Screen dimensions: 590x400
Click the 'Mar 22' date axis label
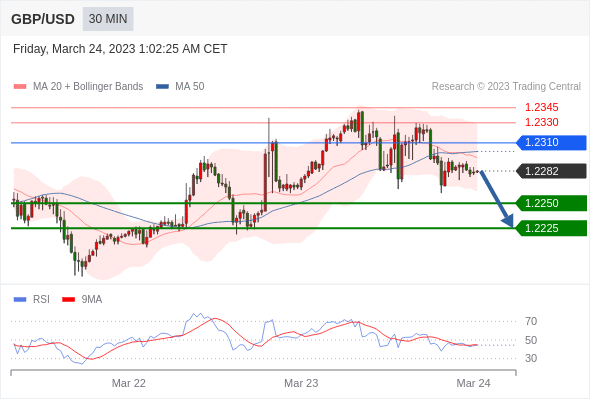[x=129, y=383]
